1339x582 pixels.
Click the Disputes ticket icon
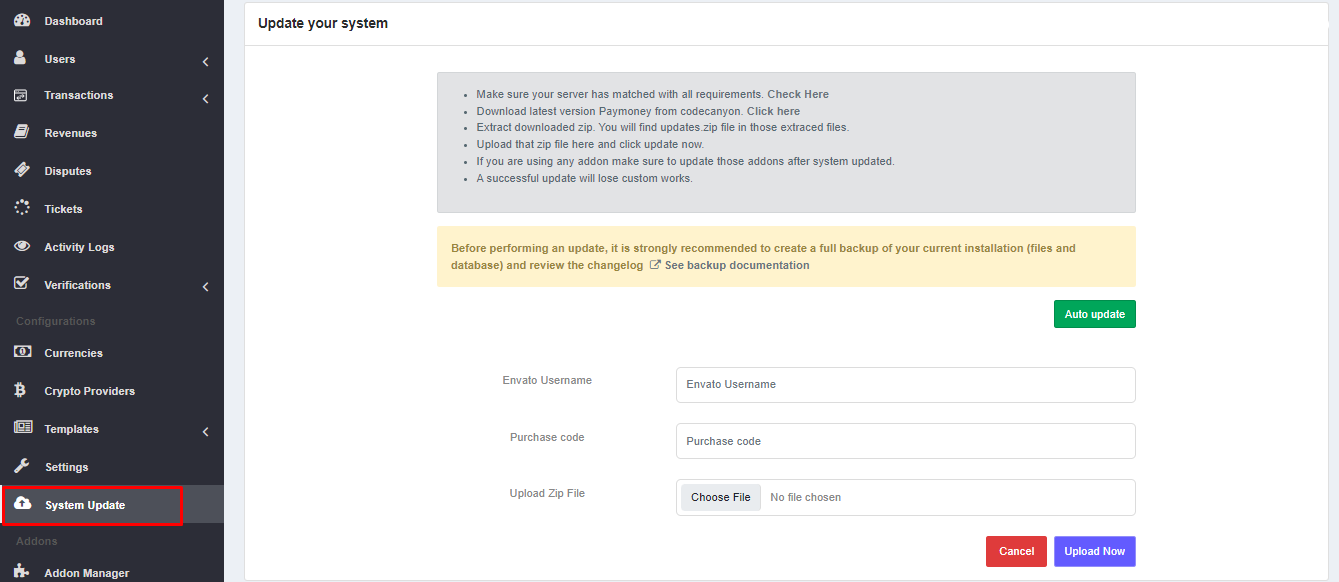pyautogui.click(x=22, y=170)
